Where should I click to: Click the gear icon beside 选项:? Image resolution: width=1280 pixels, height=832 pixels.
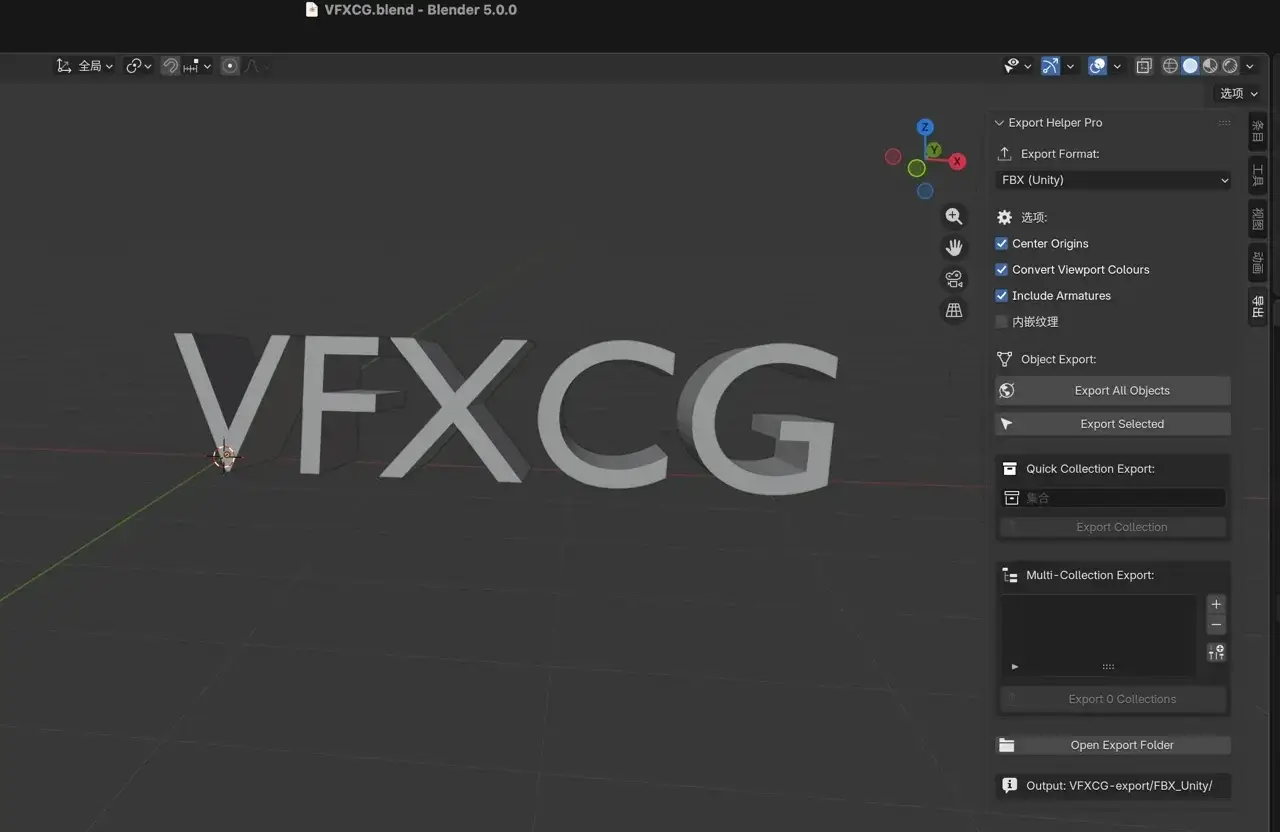click(x=1005, y=217)
